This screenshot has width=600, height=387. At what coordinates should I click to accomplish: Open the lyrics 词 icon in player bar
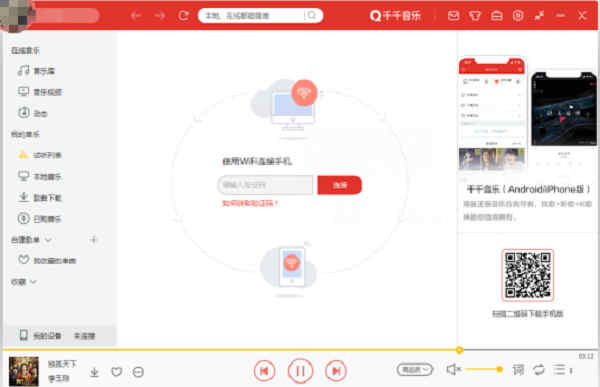click(518, 370)
